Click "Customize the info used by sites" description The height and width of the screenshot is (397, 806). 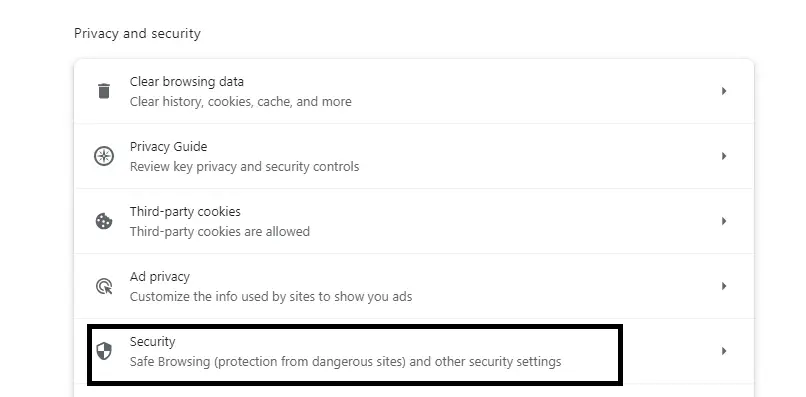coord(271,297)
